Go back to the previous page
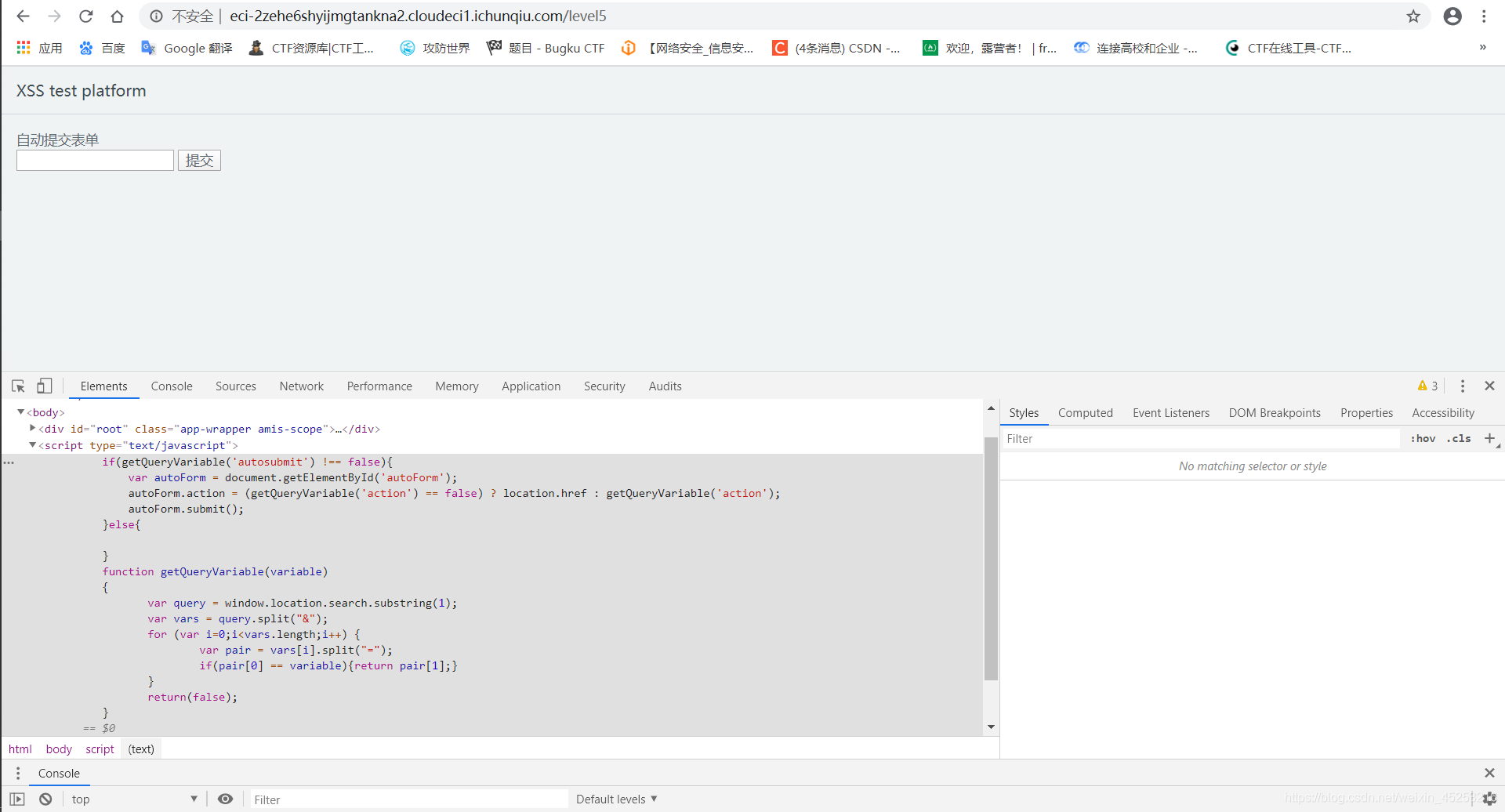1505x812 pixels. click(24, 16)
